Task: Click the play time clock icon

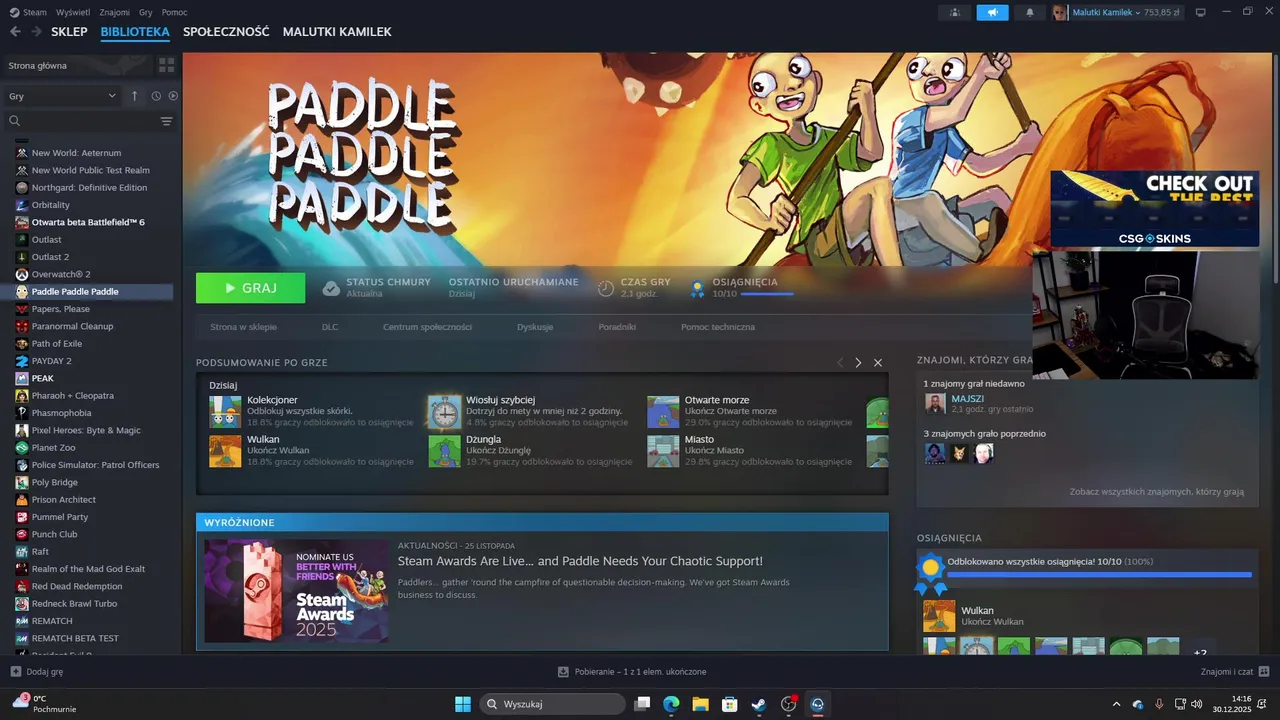Action: pyautogui.click(x=606, y=288)
